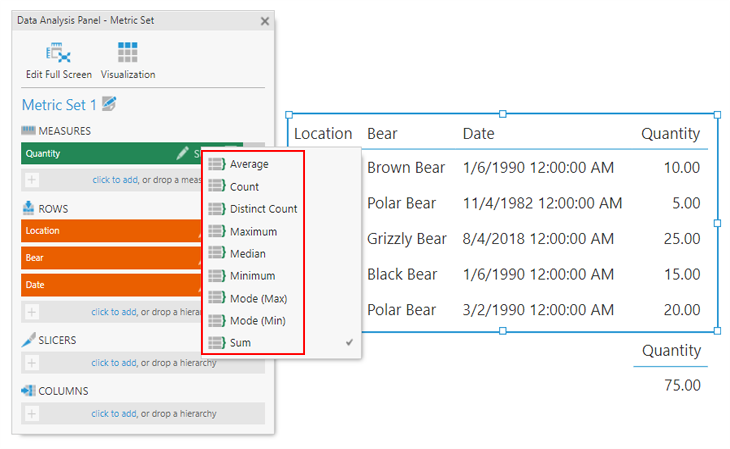
Task: Click the Sum option's list icon
Action: pos(217,343)
